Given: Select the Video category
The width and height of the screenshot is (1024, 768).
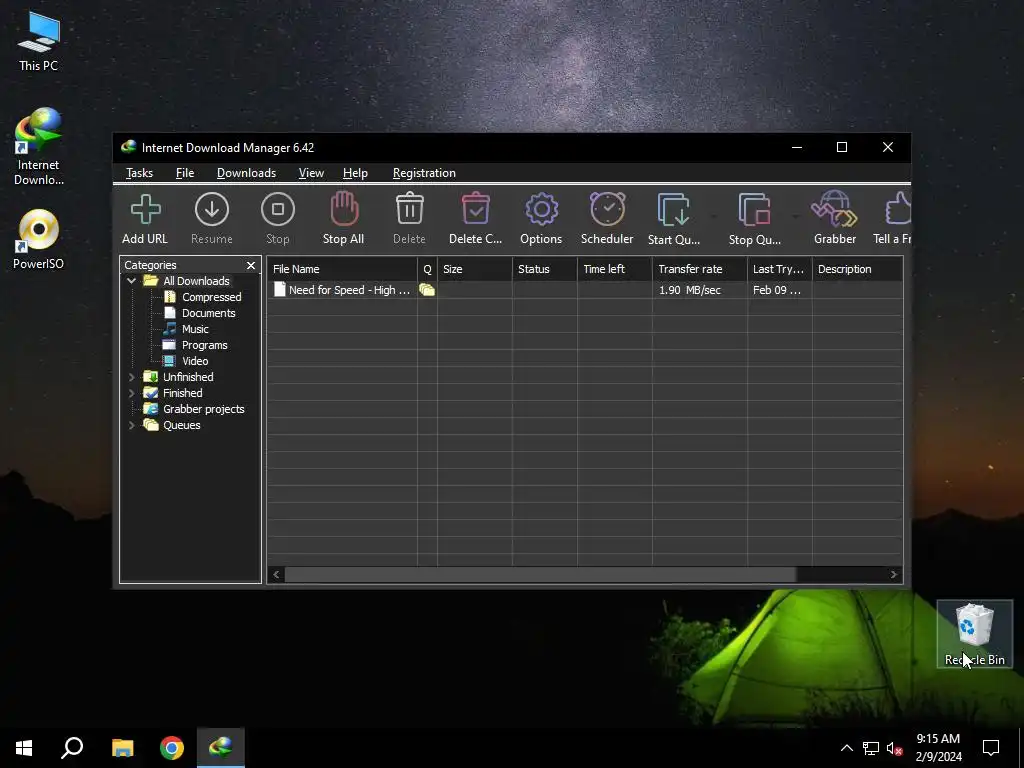Looking at the screenshot, I should point(195,361).
